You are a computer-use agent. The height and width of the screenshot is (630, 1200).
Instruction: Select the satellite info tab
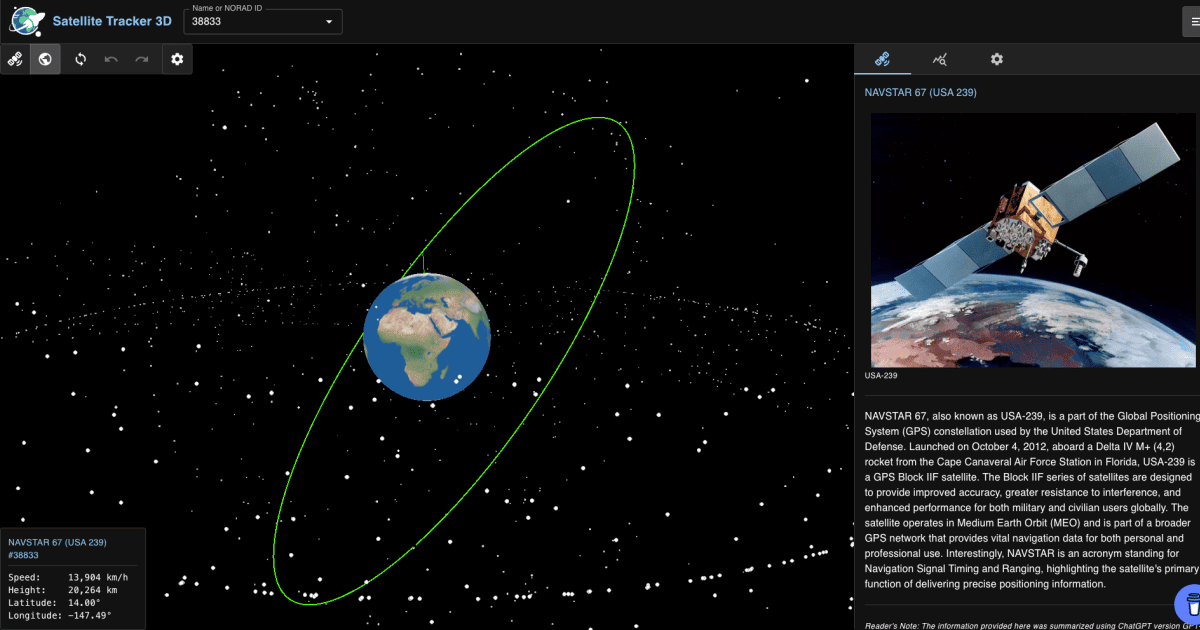point(881,59)
